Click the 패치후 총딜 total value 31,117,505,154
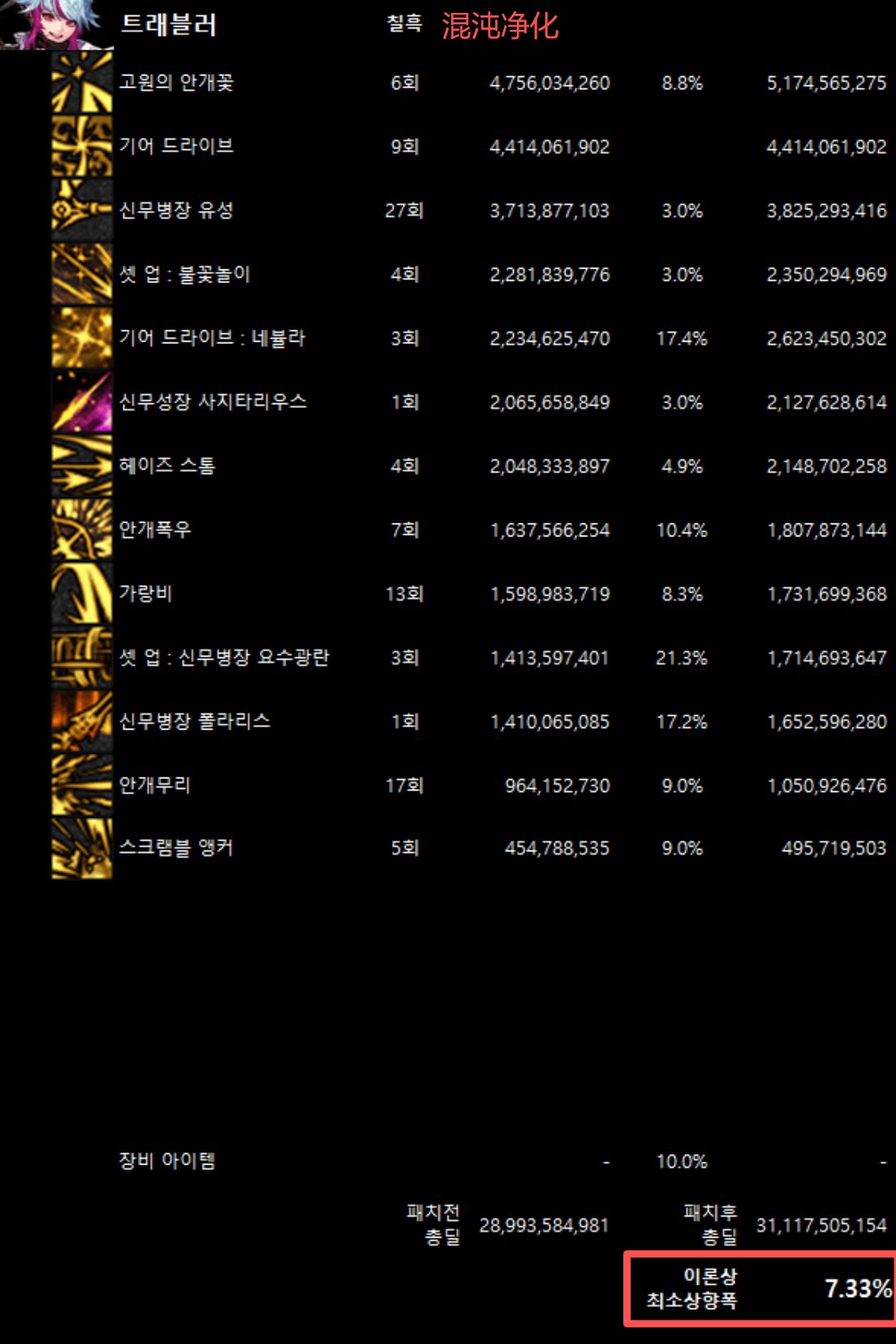 (x=821, y=1226)
